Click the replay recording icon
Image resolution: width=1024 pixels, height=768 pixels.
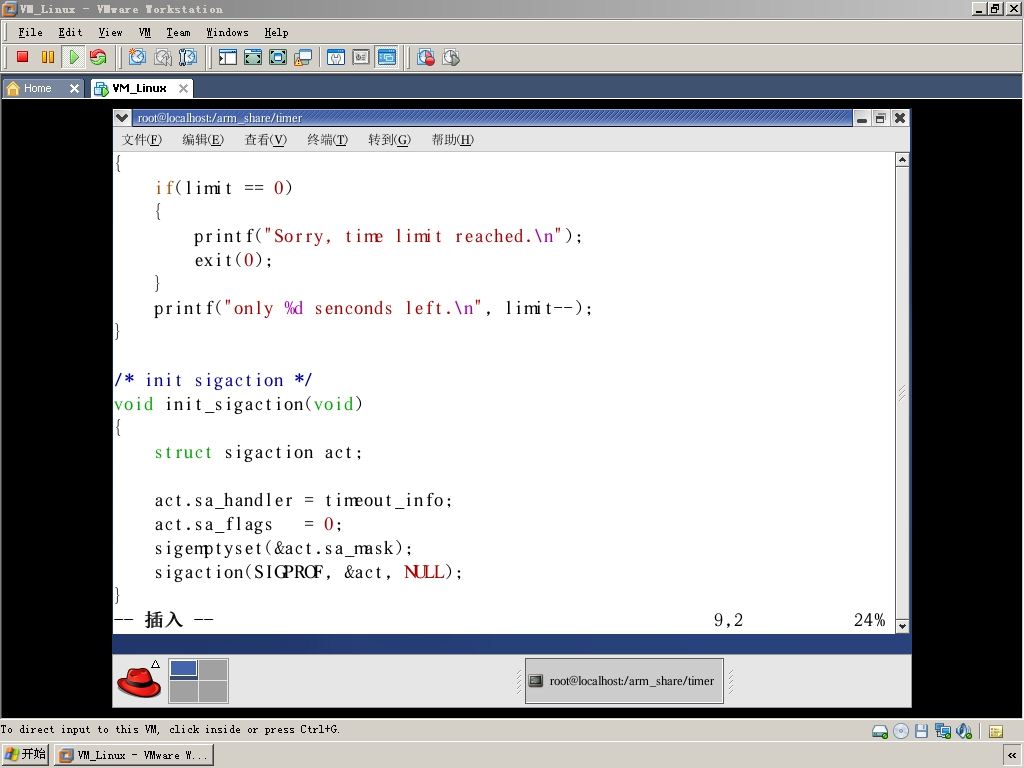point(451,57)
